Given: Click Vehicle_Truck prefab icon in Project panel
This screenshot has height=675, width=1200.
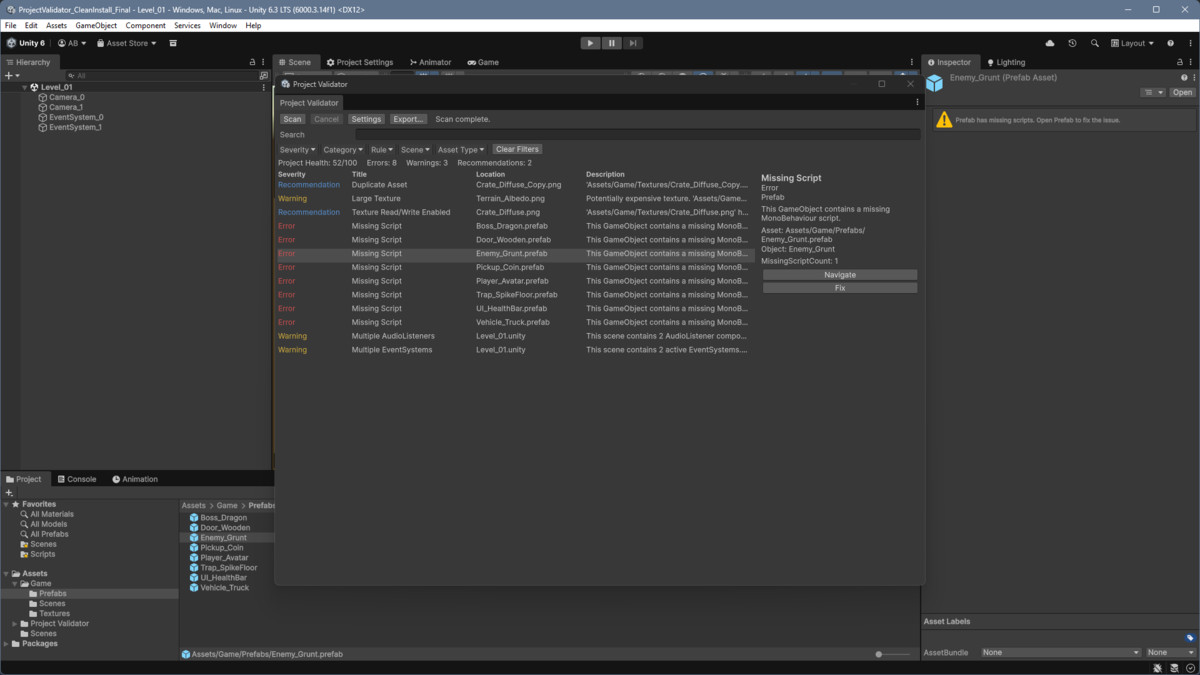Looking at the screenshot, I should (194, 588).
